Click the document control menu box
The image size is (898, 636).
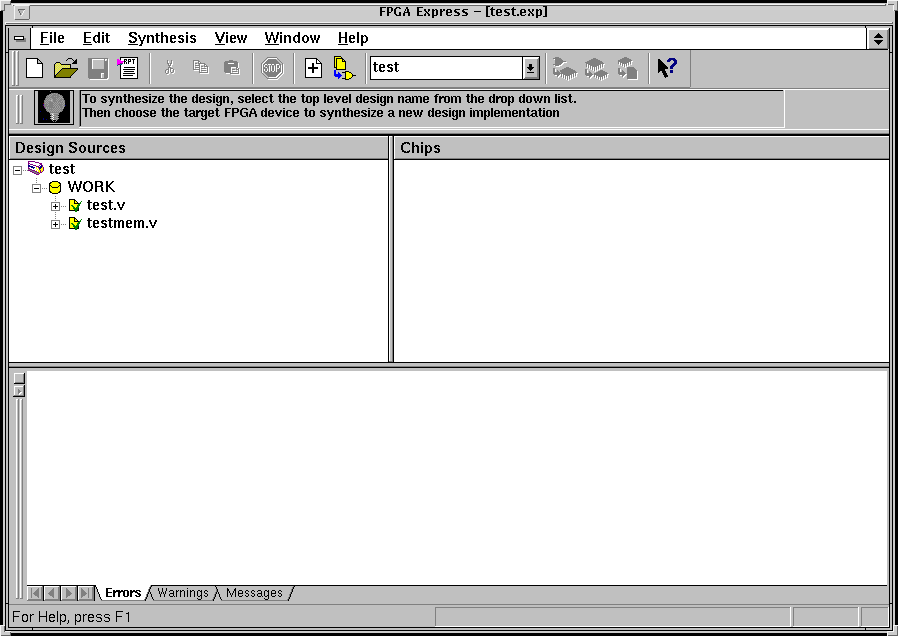pos(19,38)
